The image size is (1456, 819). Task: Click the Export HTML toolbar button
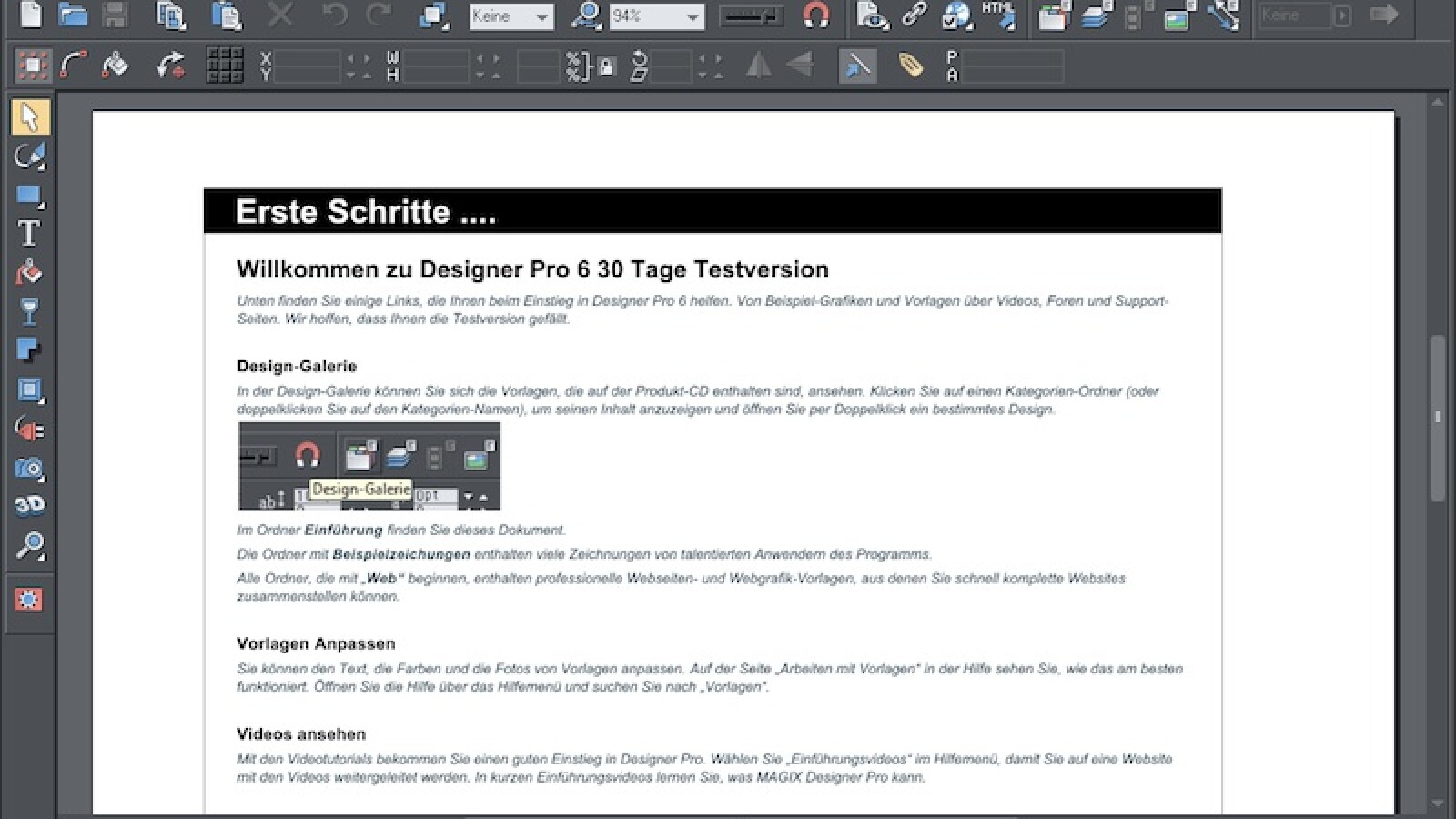point(998,15)
